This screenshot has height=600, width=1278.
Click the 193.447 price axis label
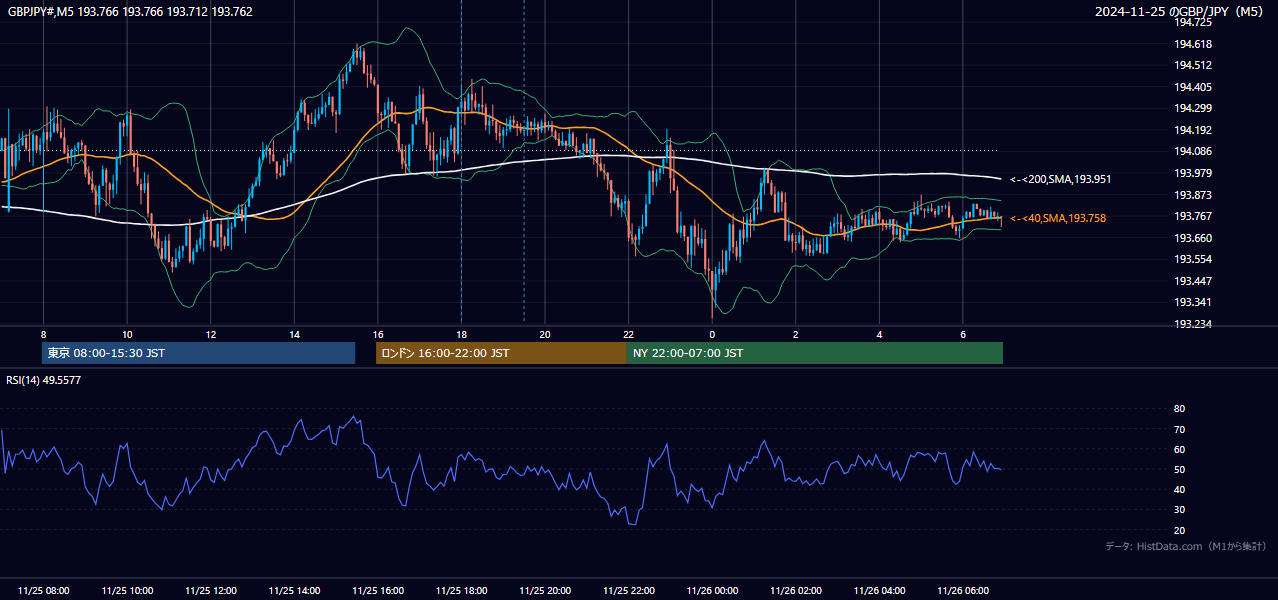click(1193, 281)
